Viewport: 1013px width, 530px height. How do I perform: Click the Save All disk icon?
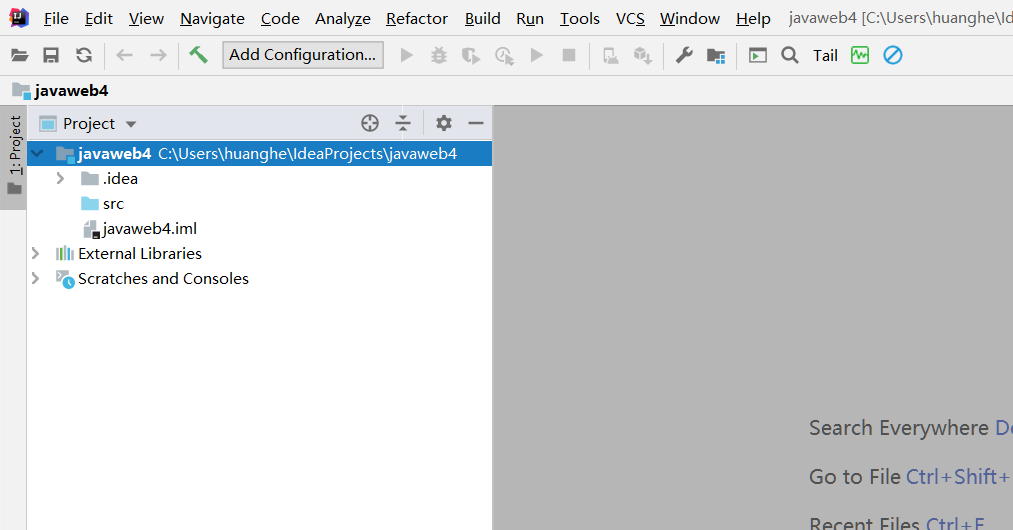(x=51, y=56)
